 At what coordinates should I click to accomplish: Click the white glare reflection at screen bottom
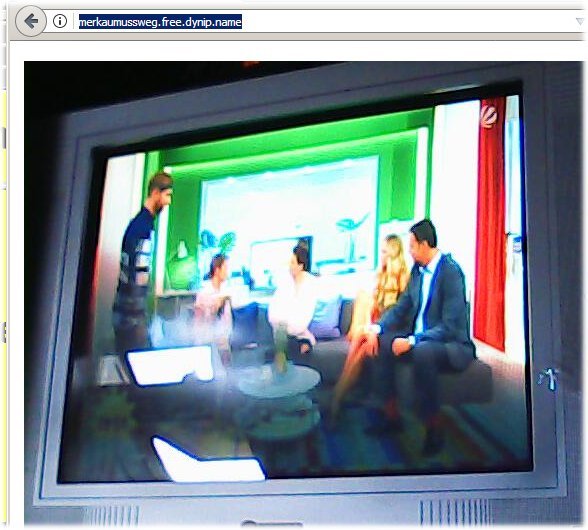208,460
